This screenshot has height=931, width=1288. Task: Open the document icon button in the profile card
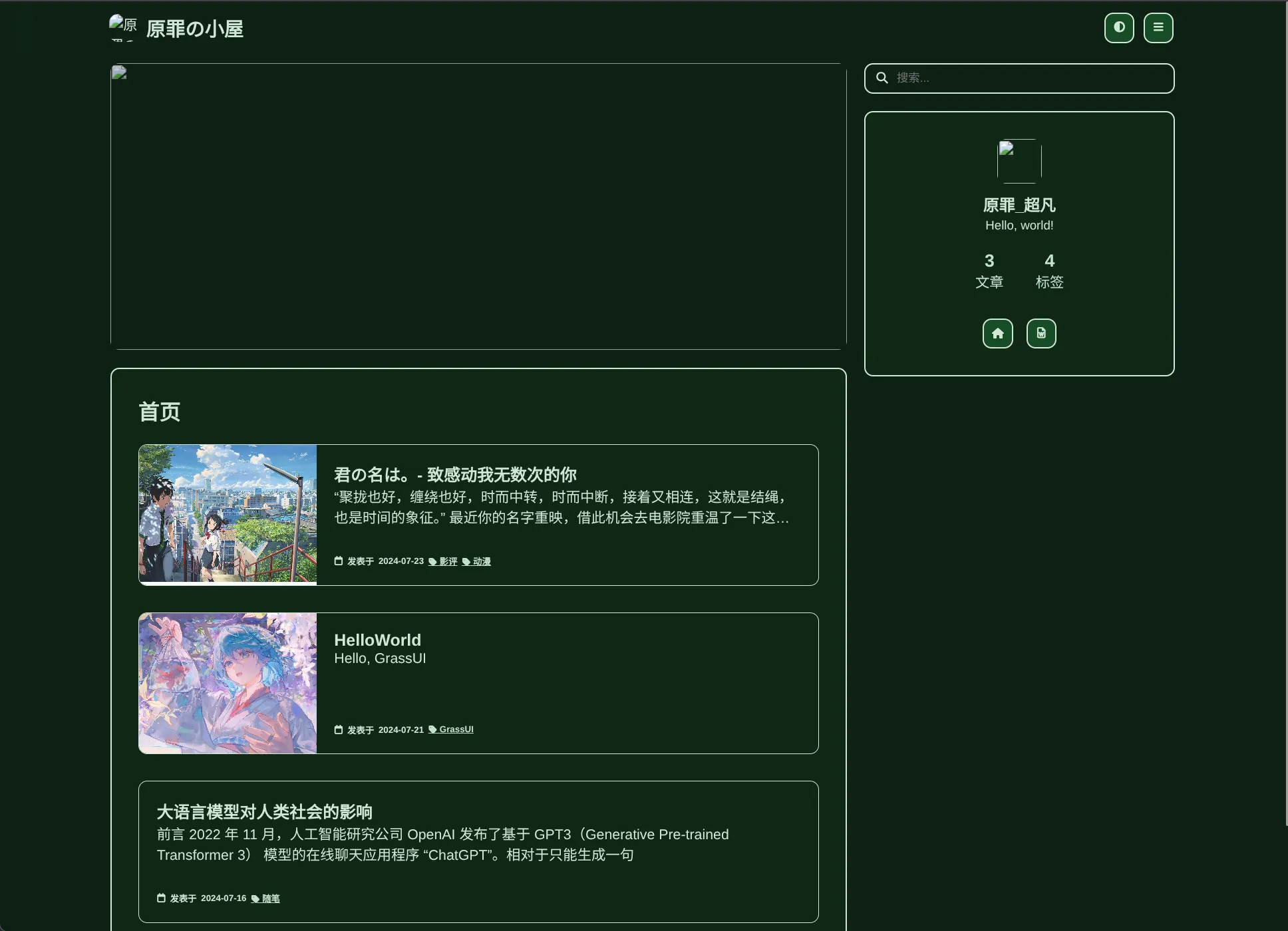click(1041, 333)
